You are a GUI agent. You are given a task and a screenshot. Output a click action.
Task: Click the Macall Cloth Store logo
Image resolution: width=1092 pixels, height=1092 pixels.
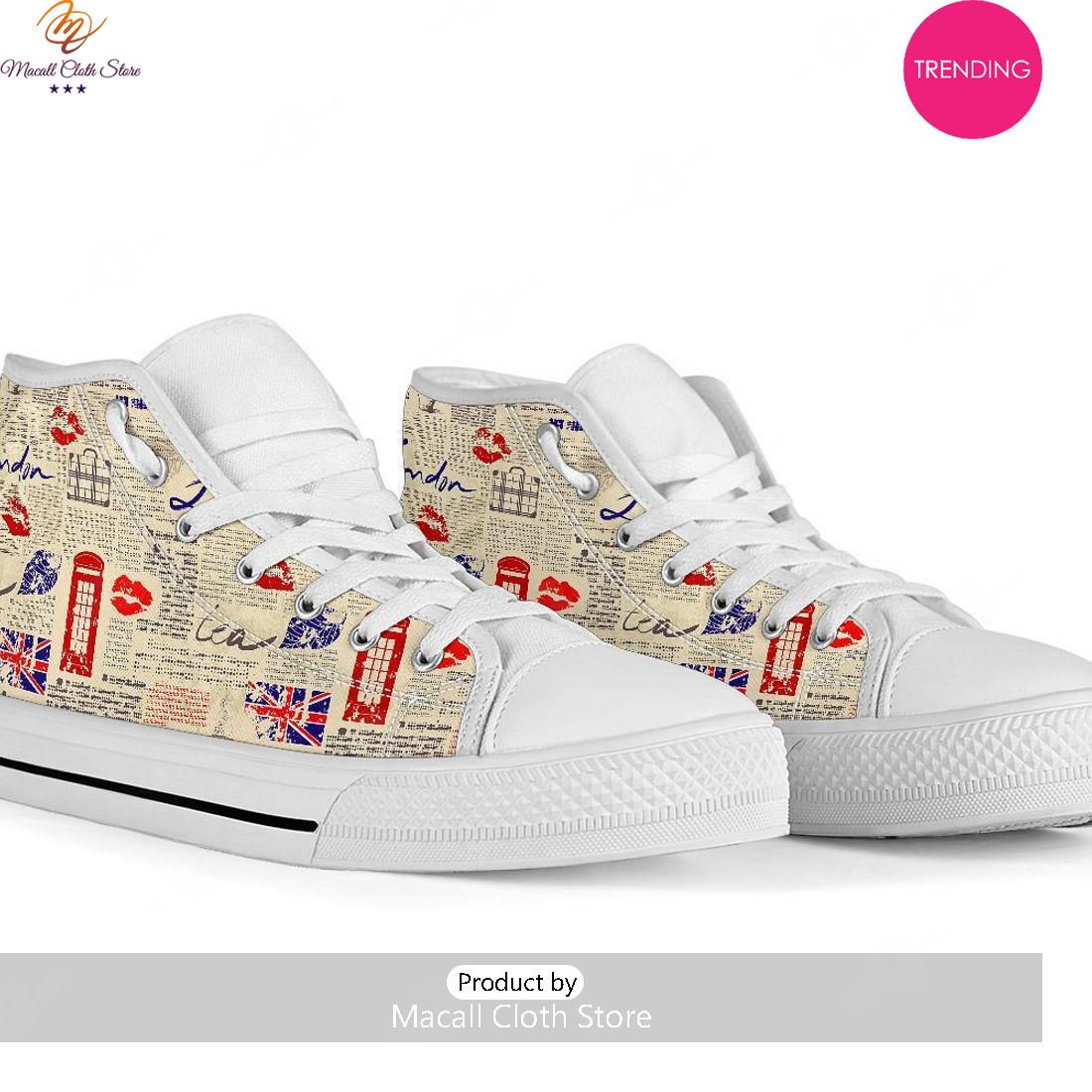click(x=69, y=46)
